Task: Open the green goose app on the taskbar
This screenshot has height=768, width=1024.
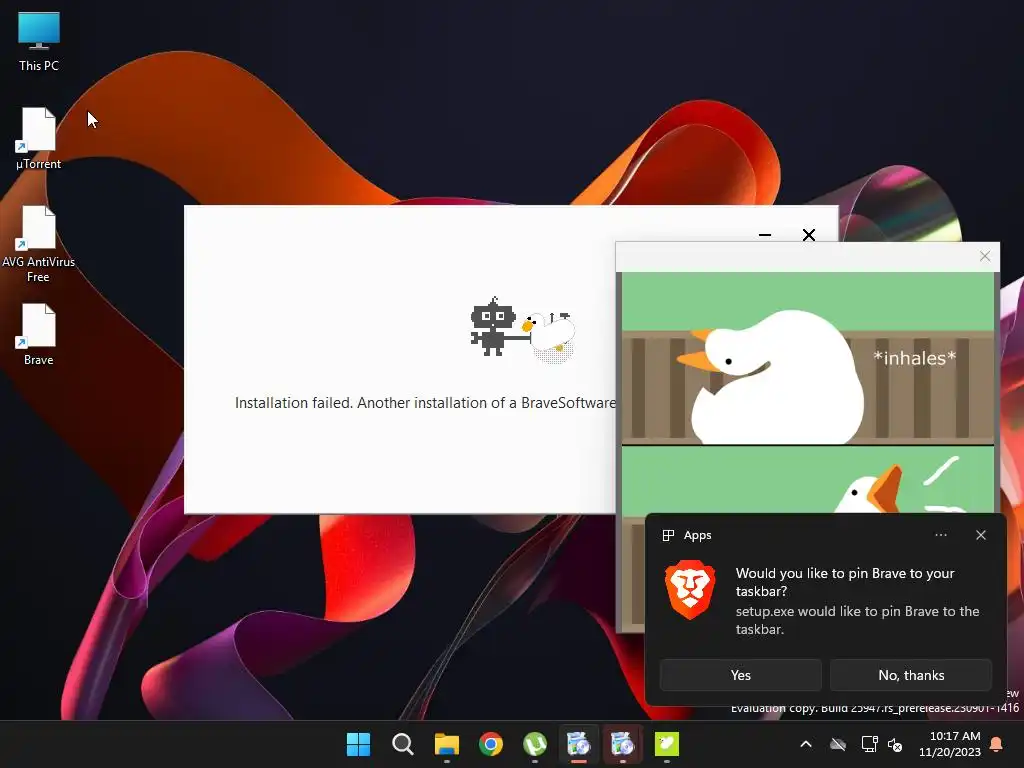Action: [x=667, y=744]
